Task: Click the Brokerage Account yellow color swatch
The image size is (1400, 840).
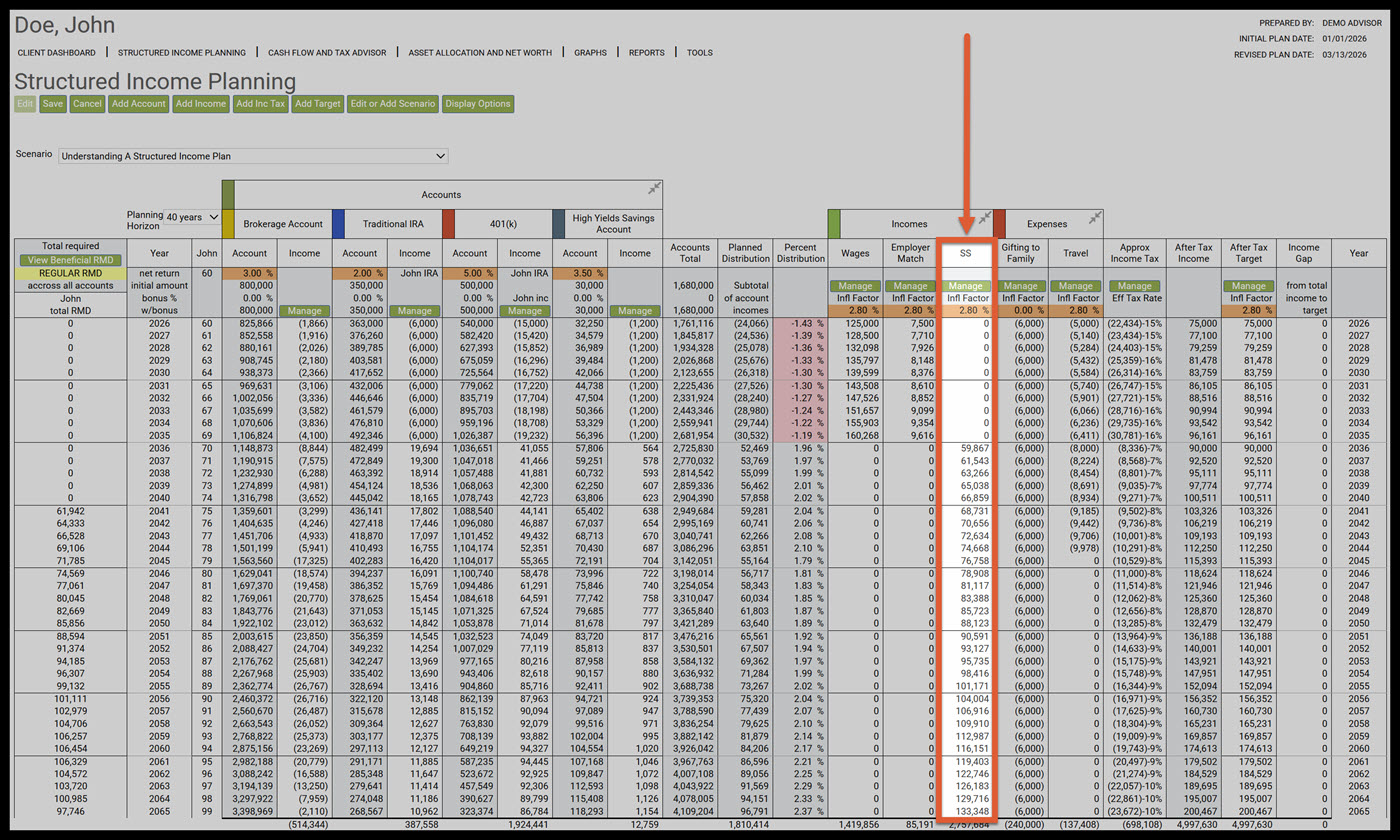Action: (227, 223)
